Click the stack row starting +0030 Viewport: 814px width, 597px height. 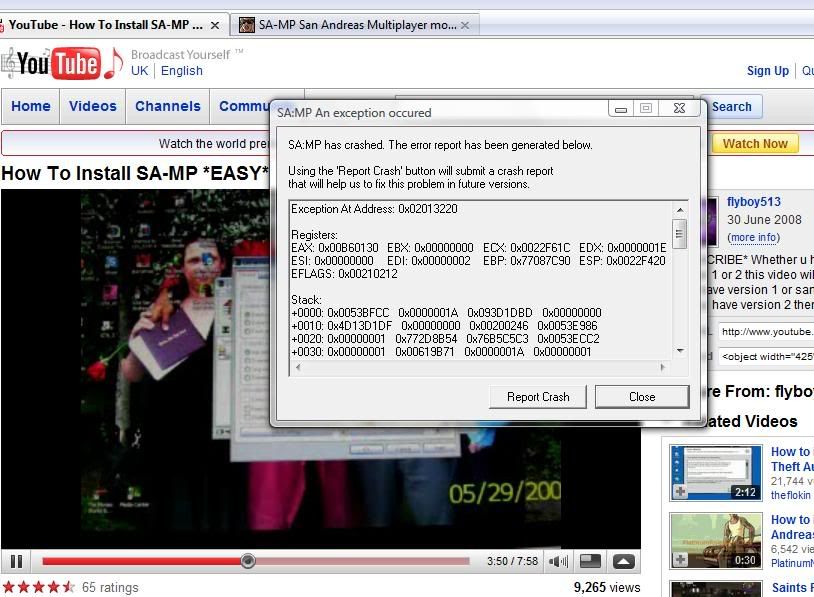tap(441, 351)
